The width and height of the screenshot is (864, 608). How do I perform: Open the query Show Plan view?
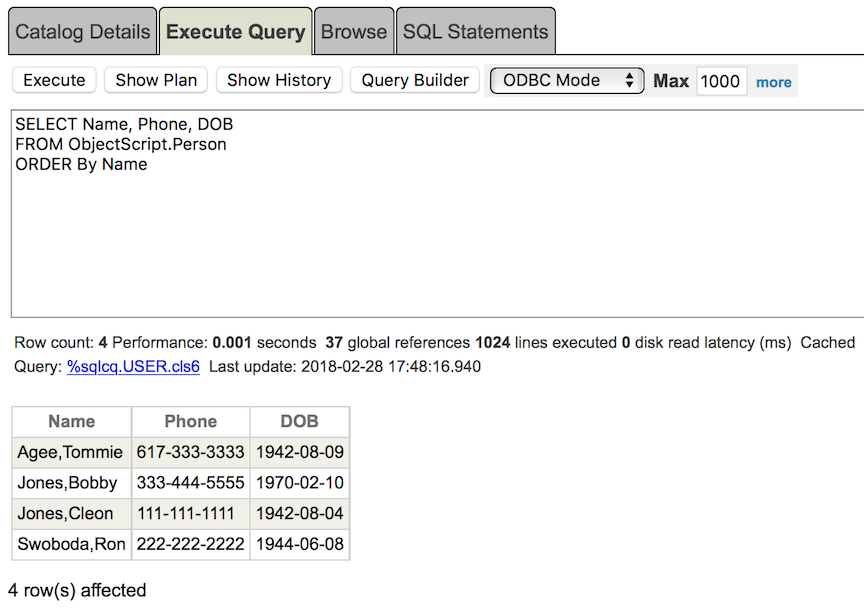(155, 81)
